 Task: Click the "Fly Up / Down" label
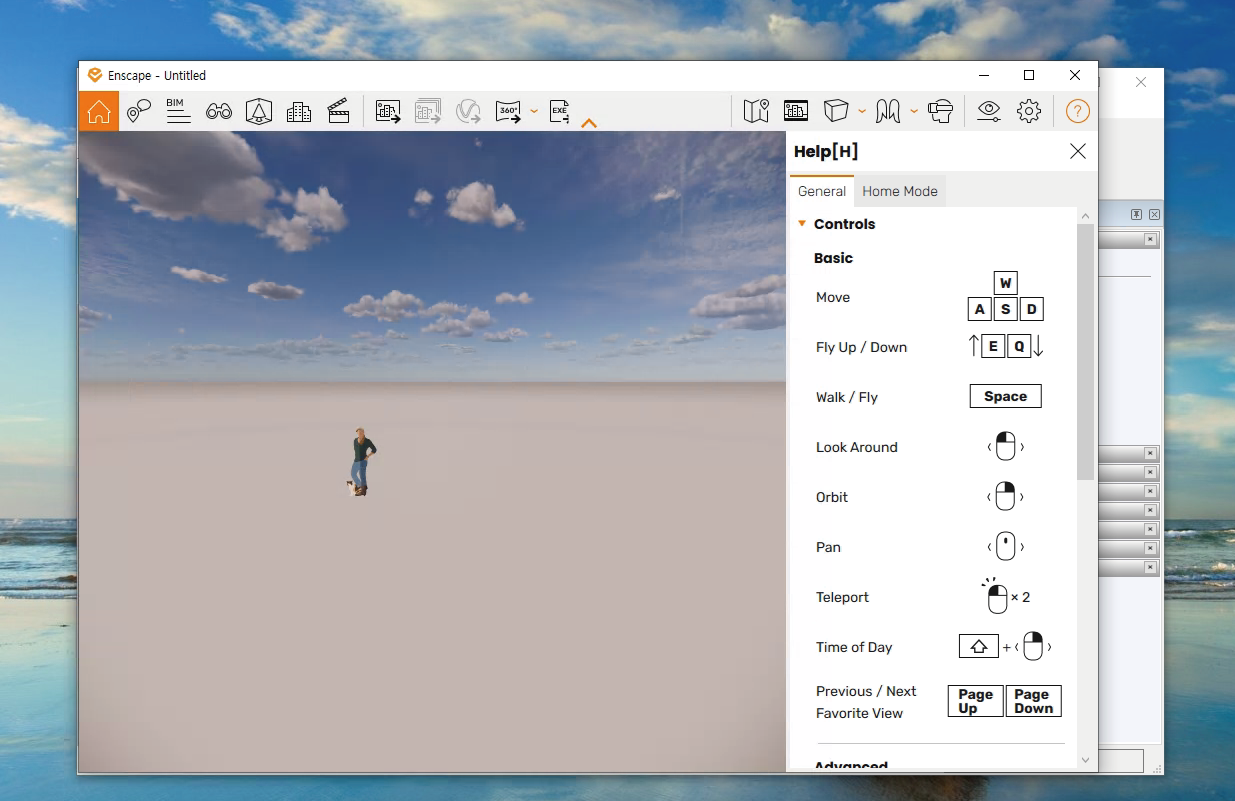tap(861, 347)
